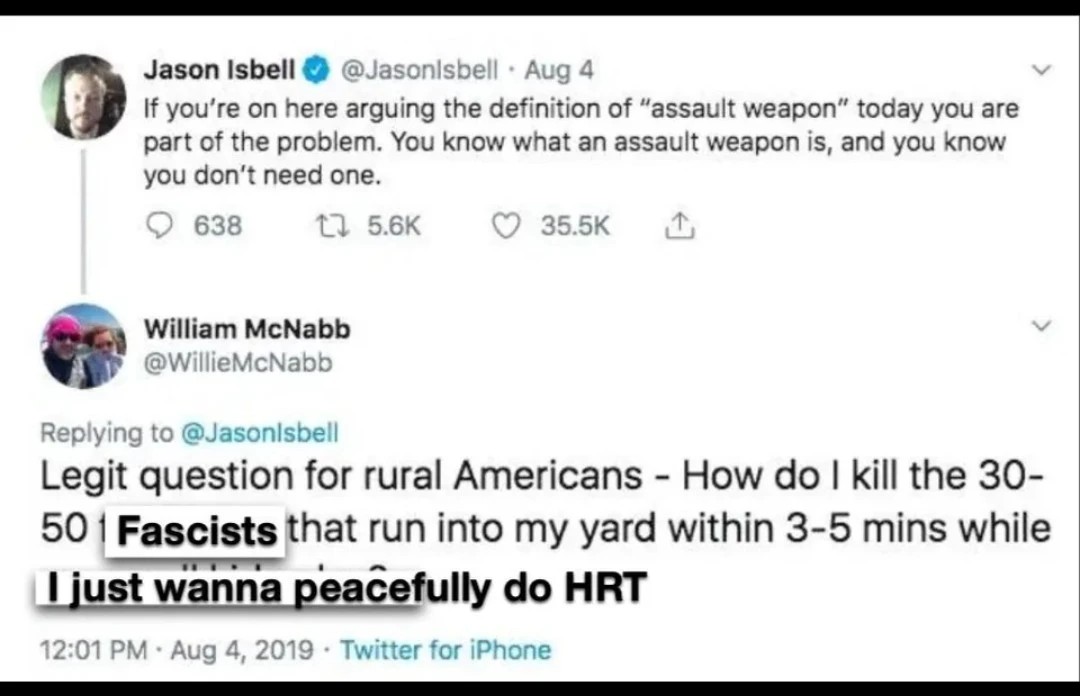The height and width of the screenshot is (696, 1080).
Task: Expand the chevron menu on William McNabb's tweet
Action: coord(1041,327)
